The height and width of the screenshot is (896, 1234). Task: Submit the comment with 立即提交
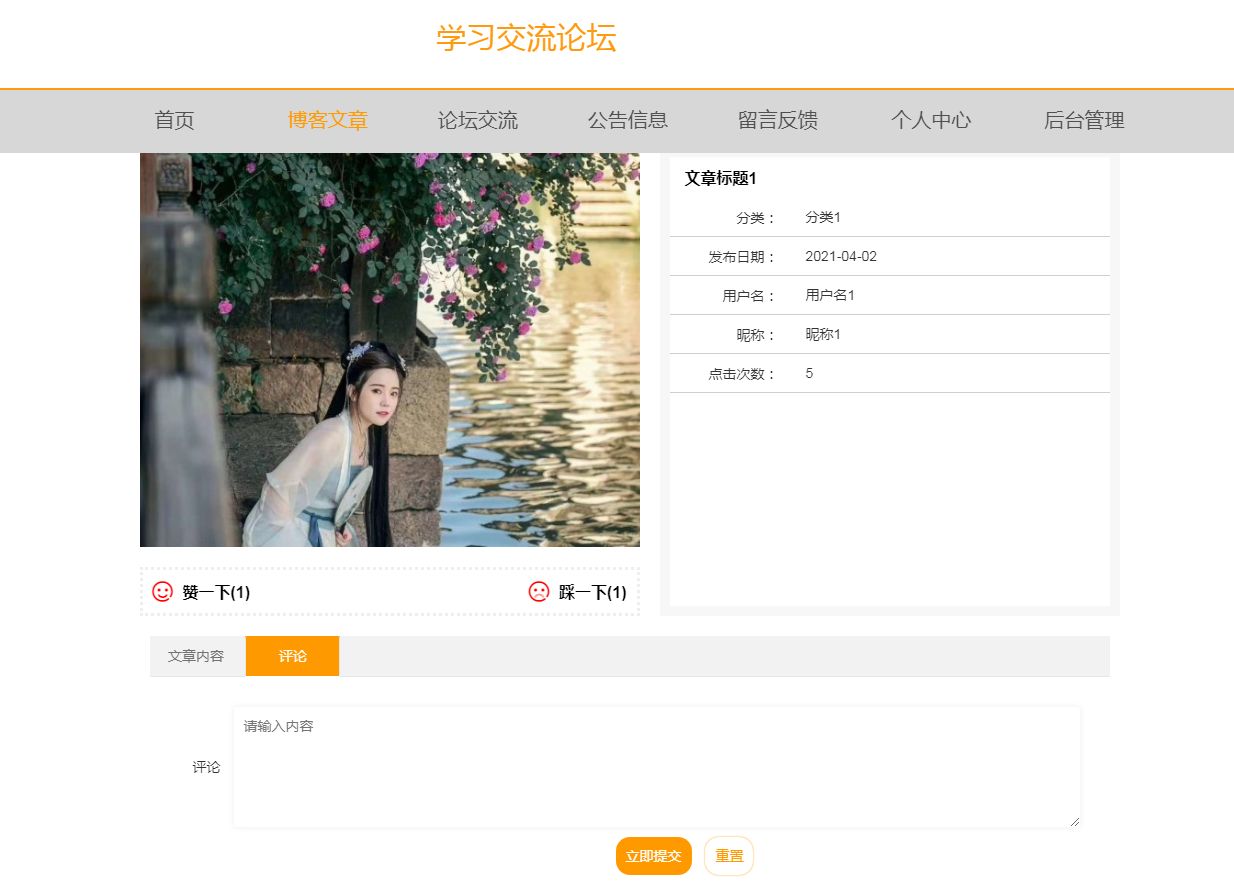pos(654,856)
